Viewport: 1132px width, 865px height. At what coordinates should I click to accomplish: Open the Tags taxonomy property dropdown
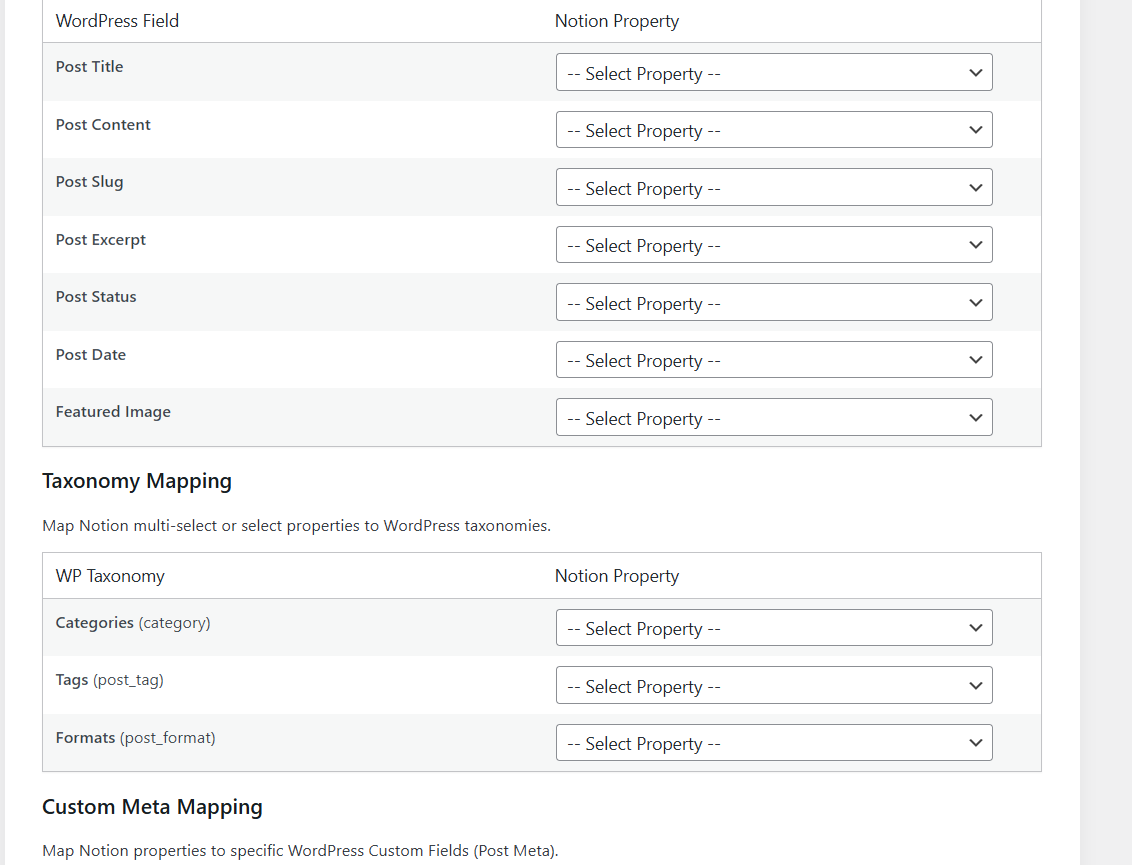[774, 685]
